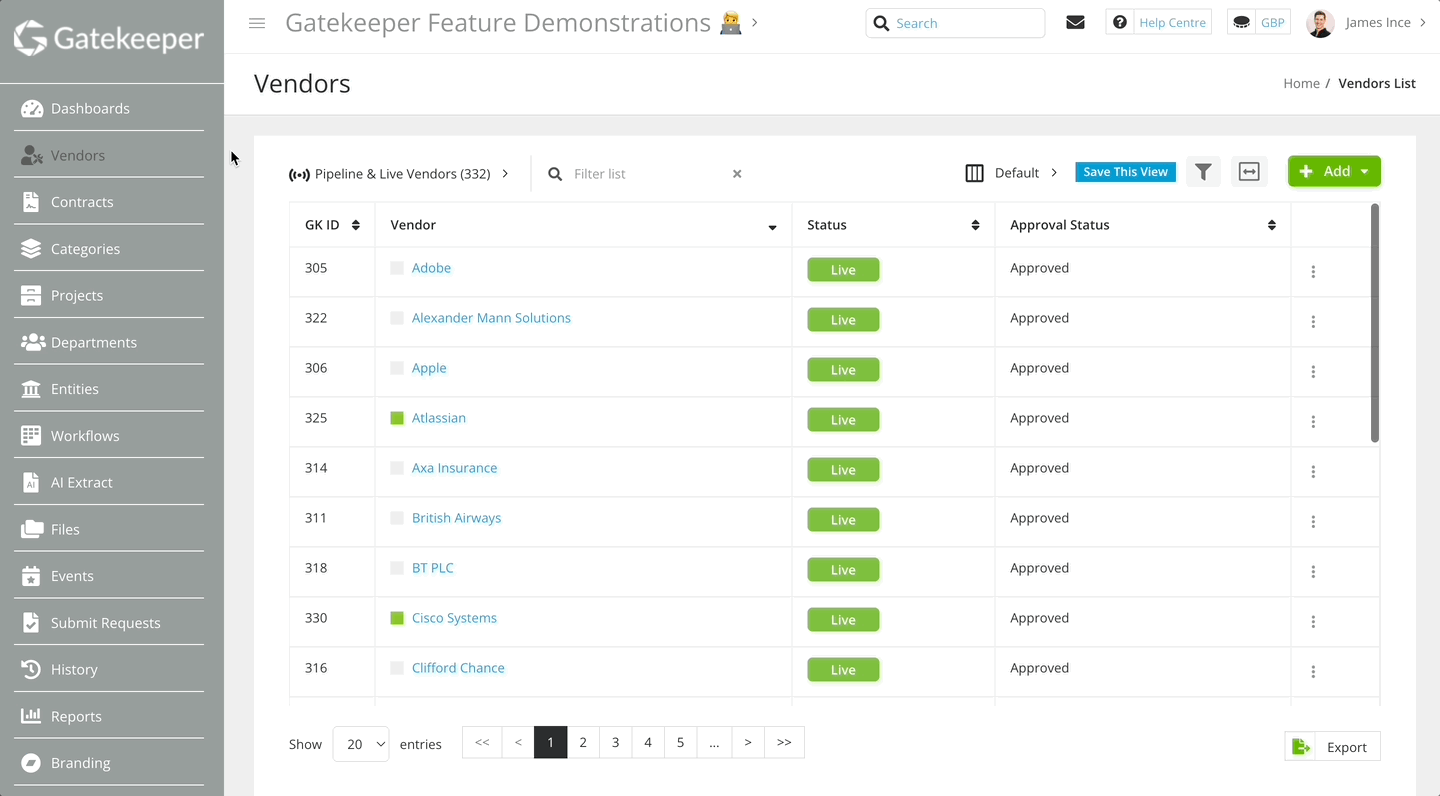The image size is (1440, 796).
Task: Open the column layout icon beside Default
Action: click(x=974, y=172)
